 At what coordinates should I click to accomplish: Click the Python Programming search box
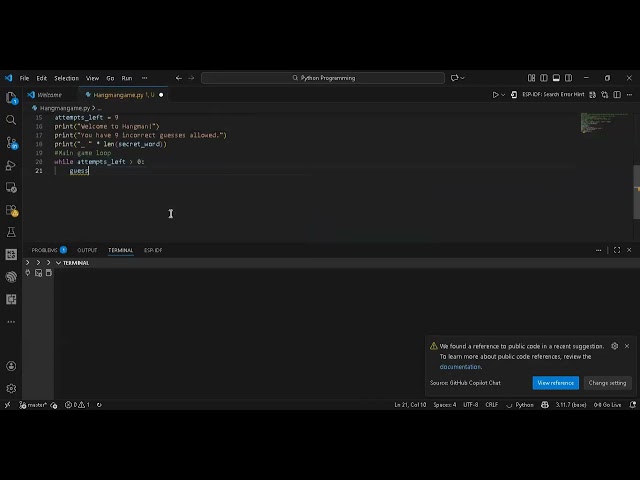323,78
